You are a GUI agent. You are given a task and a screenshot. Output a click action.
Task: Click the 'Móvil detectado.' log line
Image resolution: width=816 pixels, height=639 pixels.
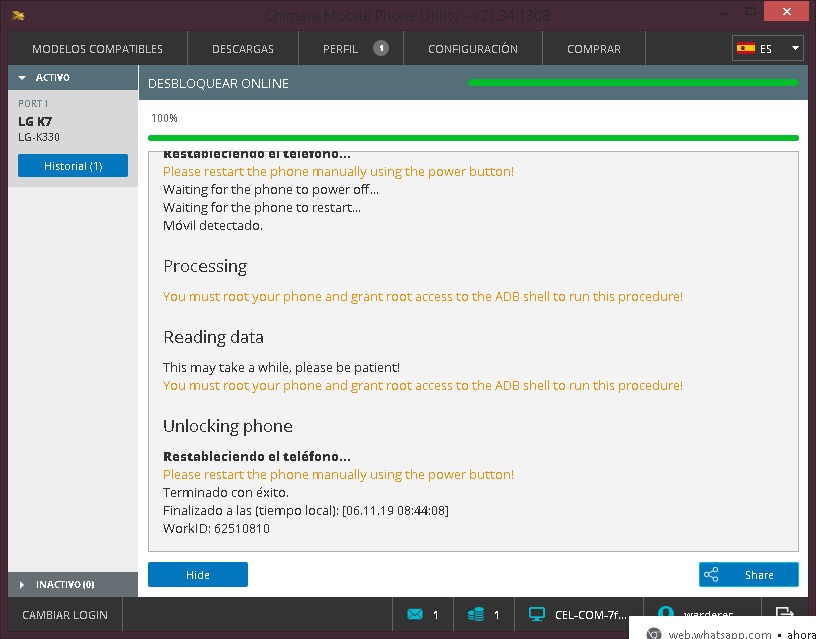[213, 225]
